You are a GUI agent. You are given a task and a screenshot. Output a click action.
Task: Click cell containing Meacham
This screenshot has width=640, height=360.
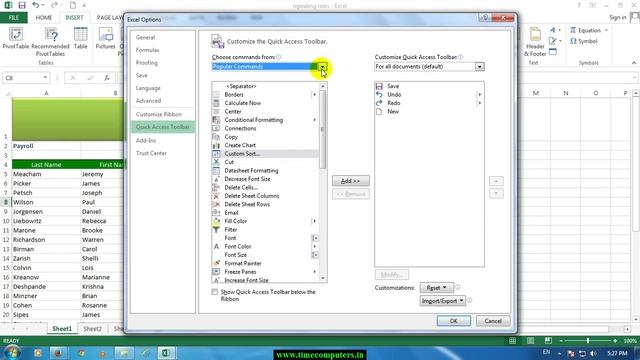[46, 174]
